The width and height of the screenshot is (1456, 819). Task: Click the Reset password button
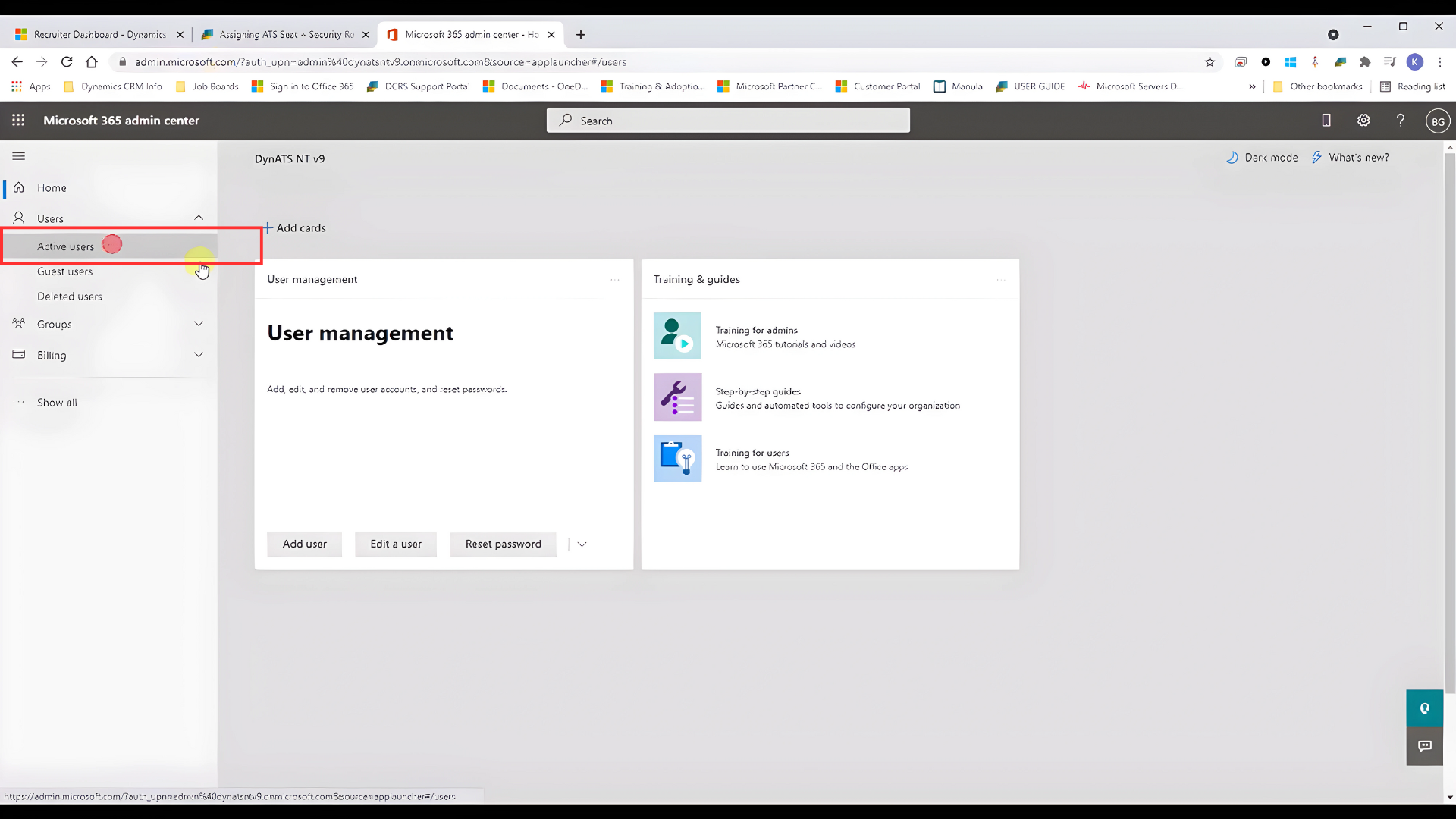click(503, 544)
